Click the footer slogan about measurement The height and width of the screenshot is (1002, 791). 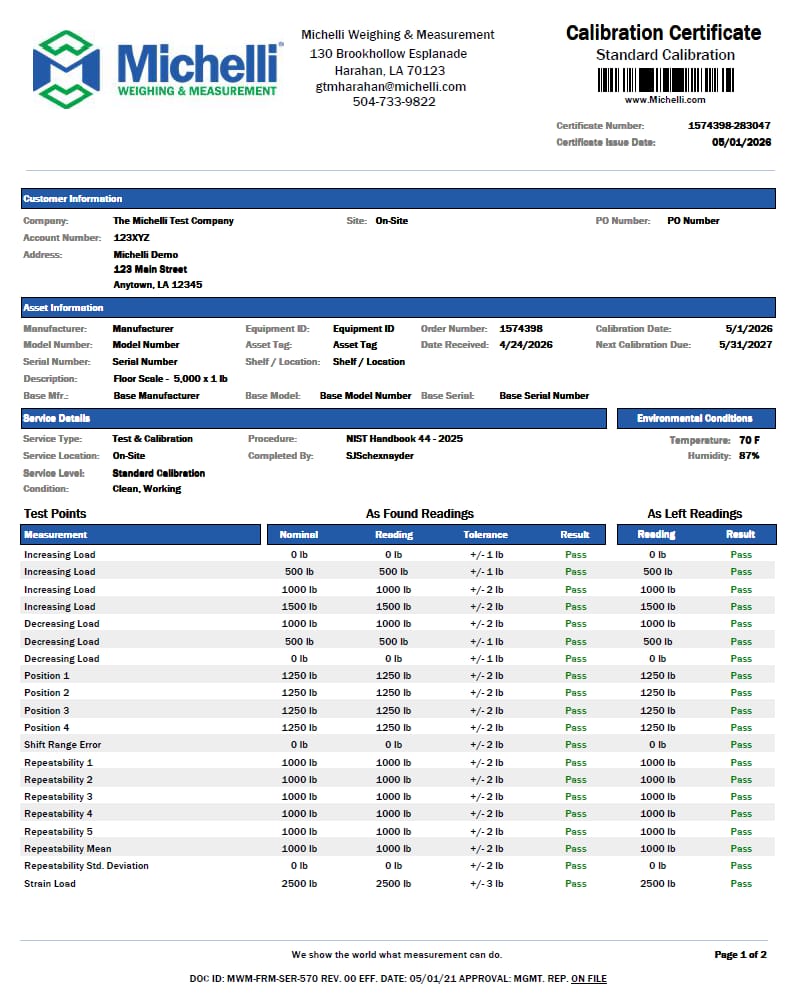click(397, 954)
